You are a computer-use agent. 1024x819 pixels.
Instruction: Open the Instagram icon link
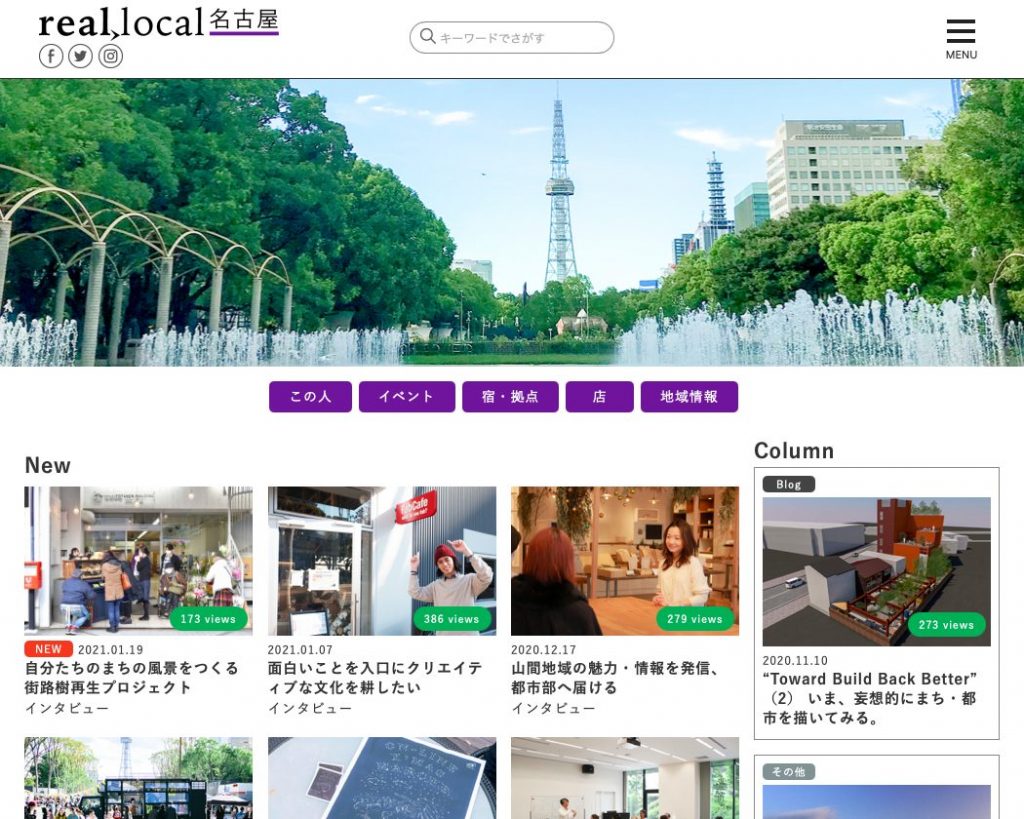(x=111, y=56)
